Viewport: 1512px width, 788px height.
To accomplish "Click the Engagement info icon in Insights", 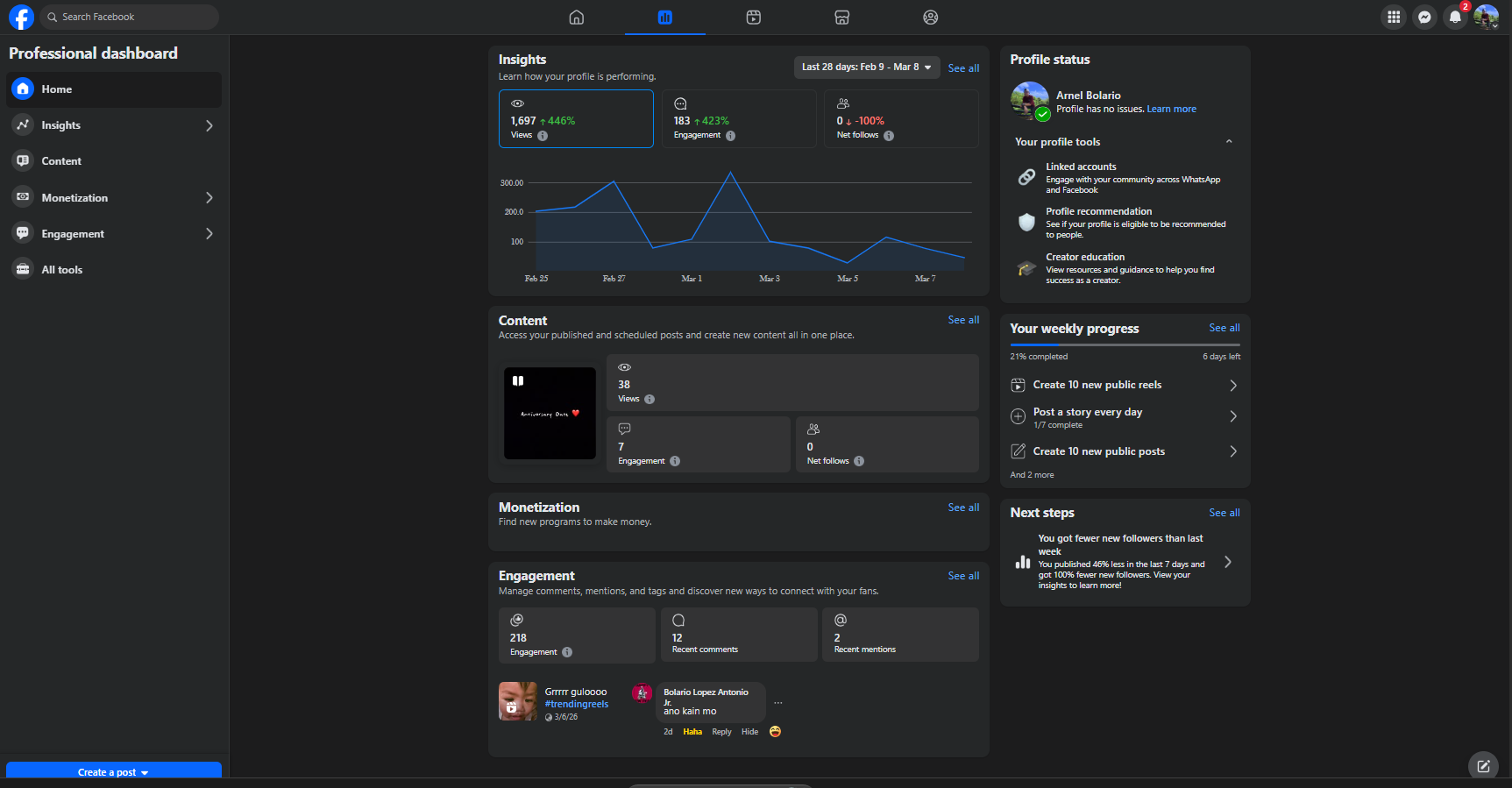I will (730, 136).
